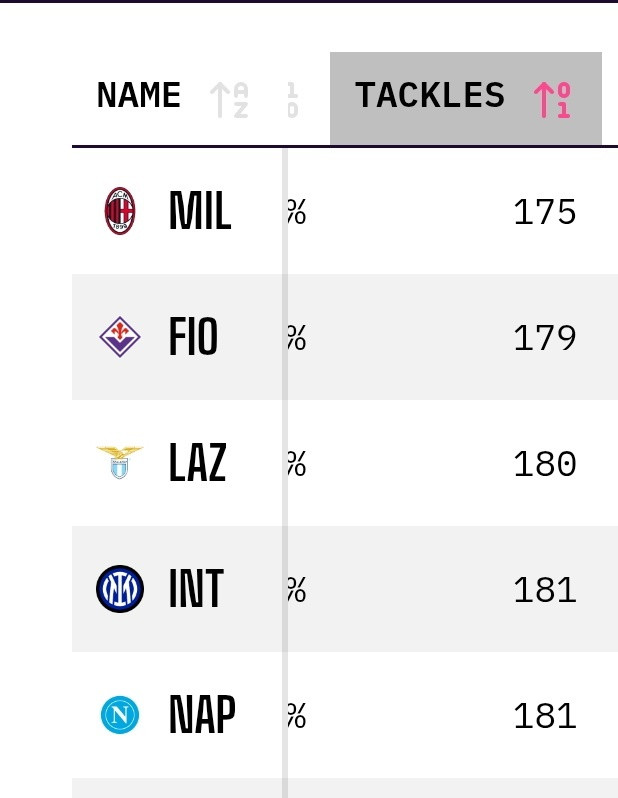Screen dimensions: 618x798
Task: Select the 181 tackles cell in INT row
Action: 544,591
